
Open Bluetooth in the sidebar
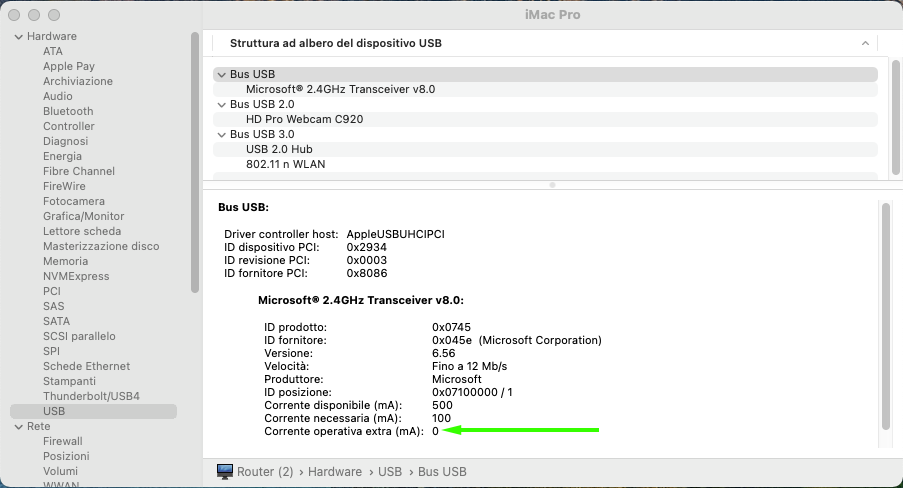pyautogui.click(x=68, y=111)
